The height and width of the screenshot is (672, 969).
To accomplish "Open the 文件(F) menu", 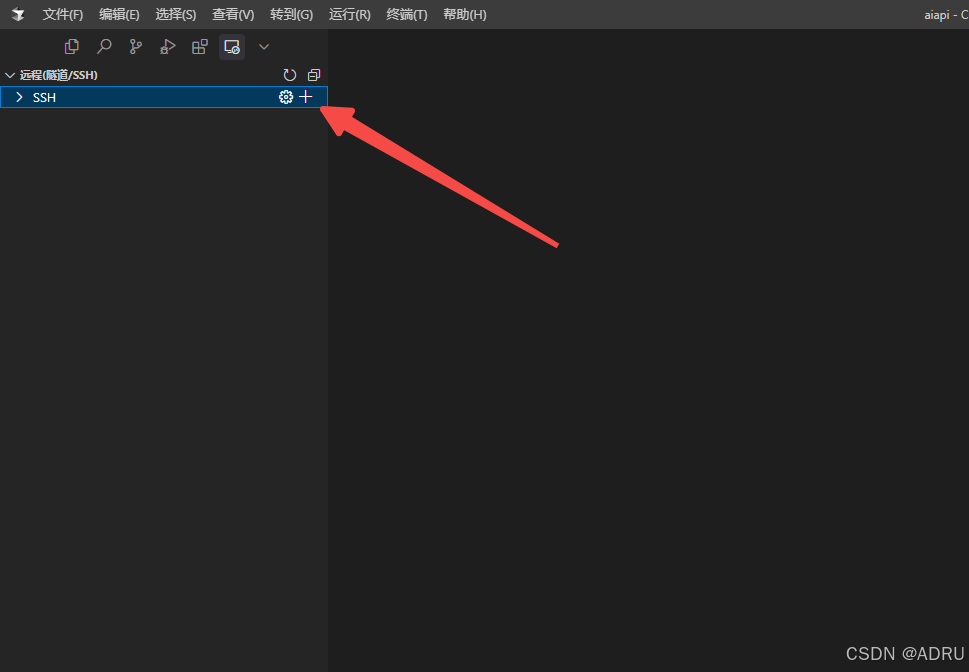I will [x=62, y=14].
